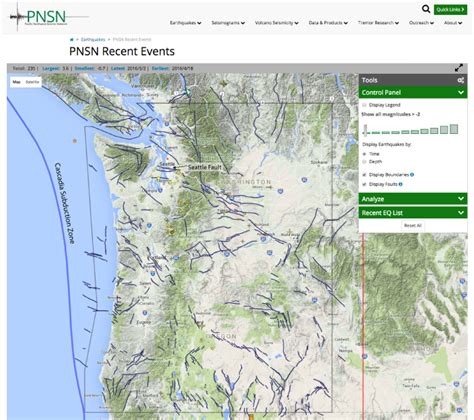Open the Tremor Research dropdown
The width and height of the screenshot is (474, 420).
378,23
